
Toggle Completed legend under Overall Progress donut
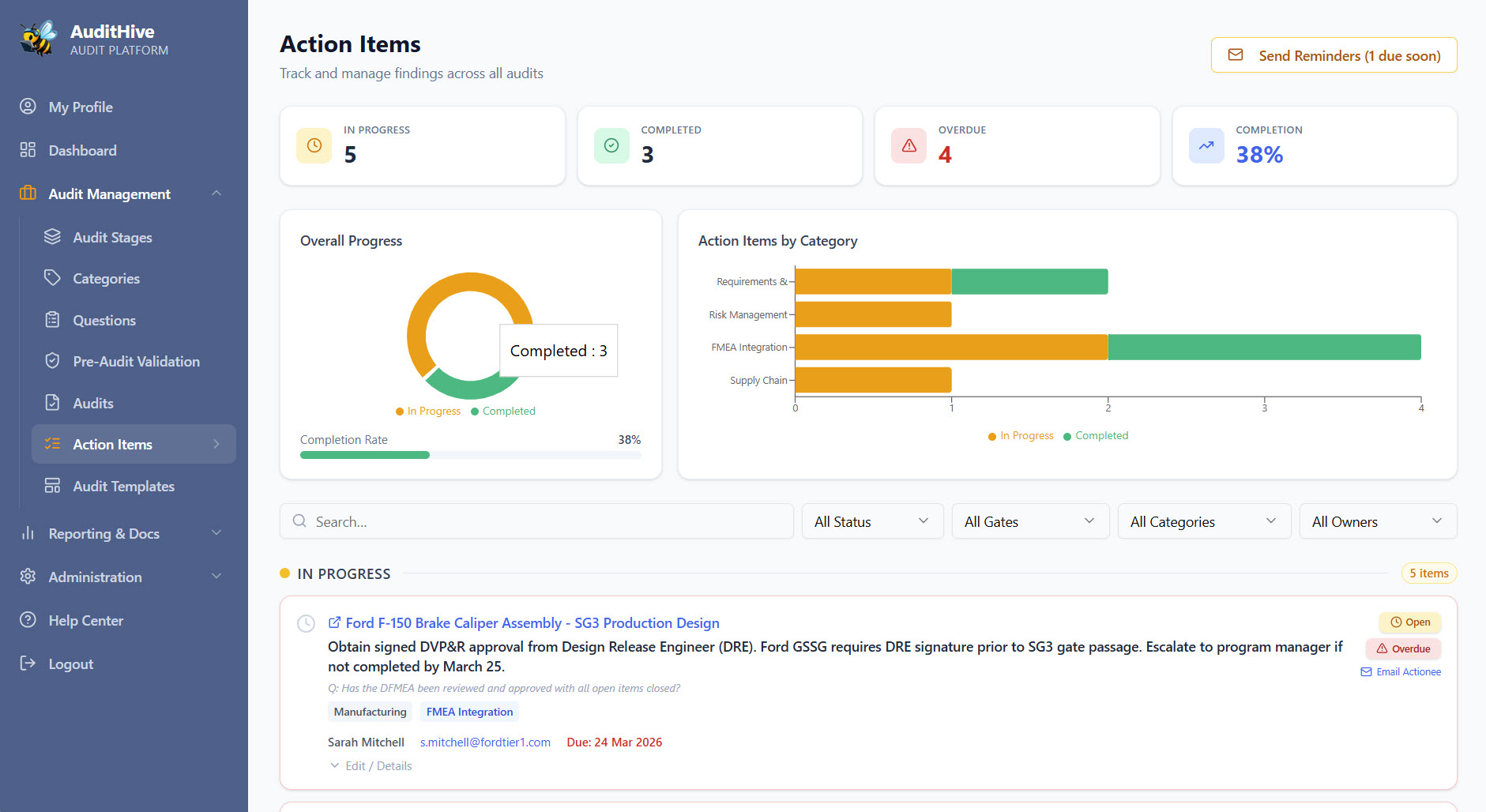503,412
